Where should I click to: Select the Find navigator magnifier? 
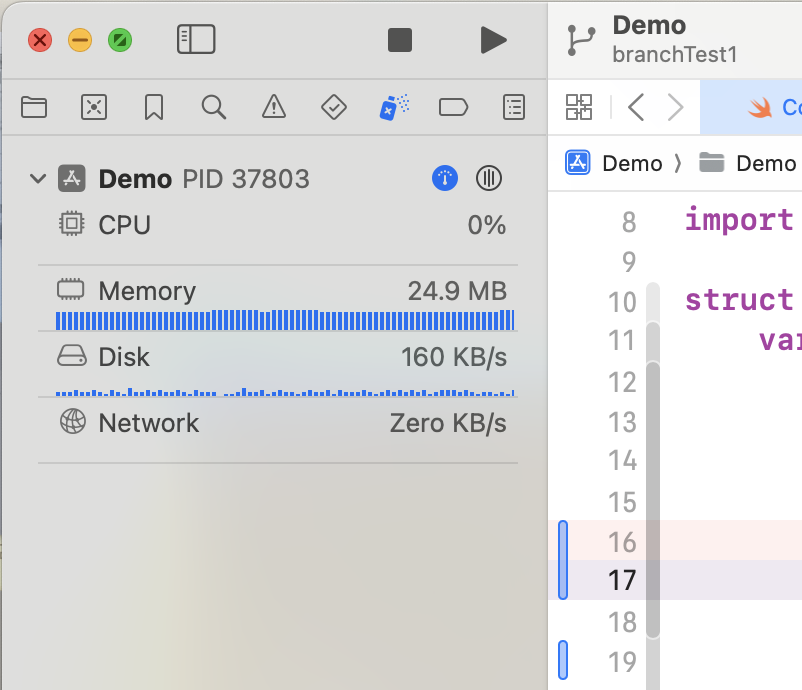(x=213, y=107)
